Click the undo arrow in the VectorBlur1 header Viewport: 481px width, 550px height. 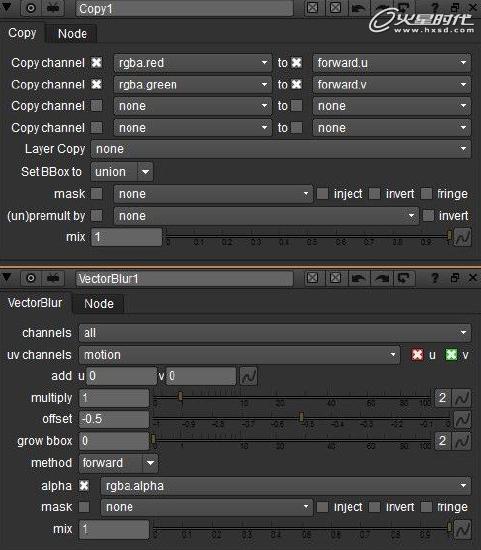tap(358, 279)
